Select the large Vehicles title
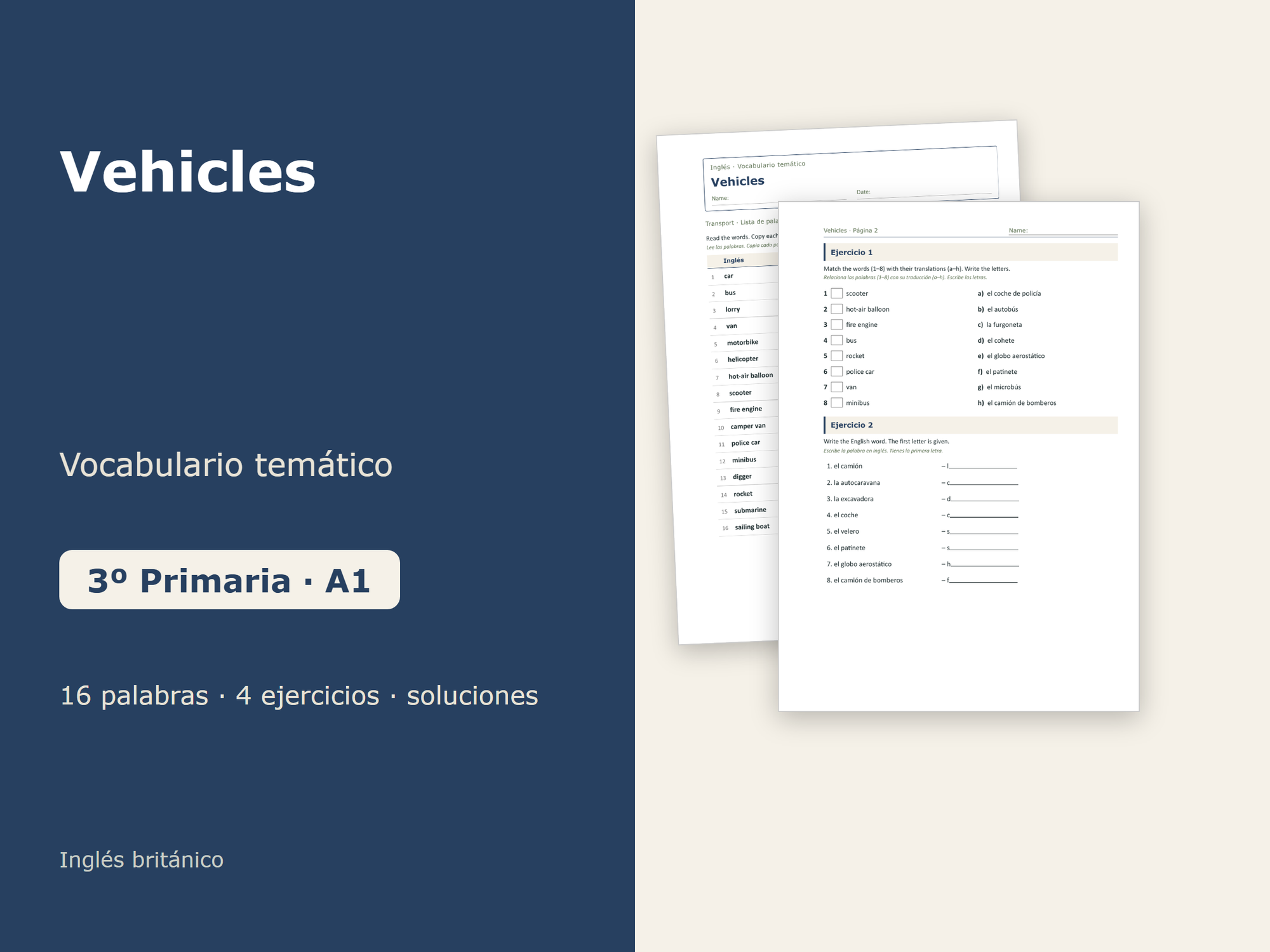The width and height of the screenshot is (1270, 952). [188, 172]
